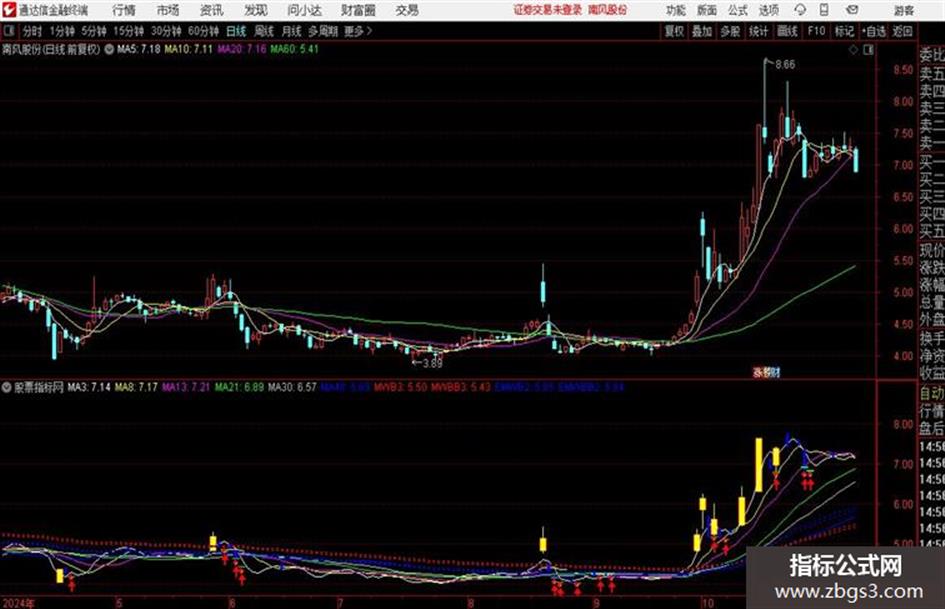Click the 游客 user account label

(903, 10)
